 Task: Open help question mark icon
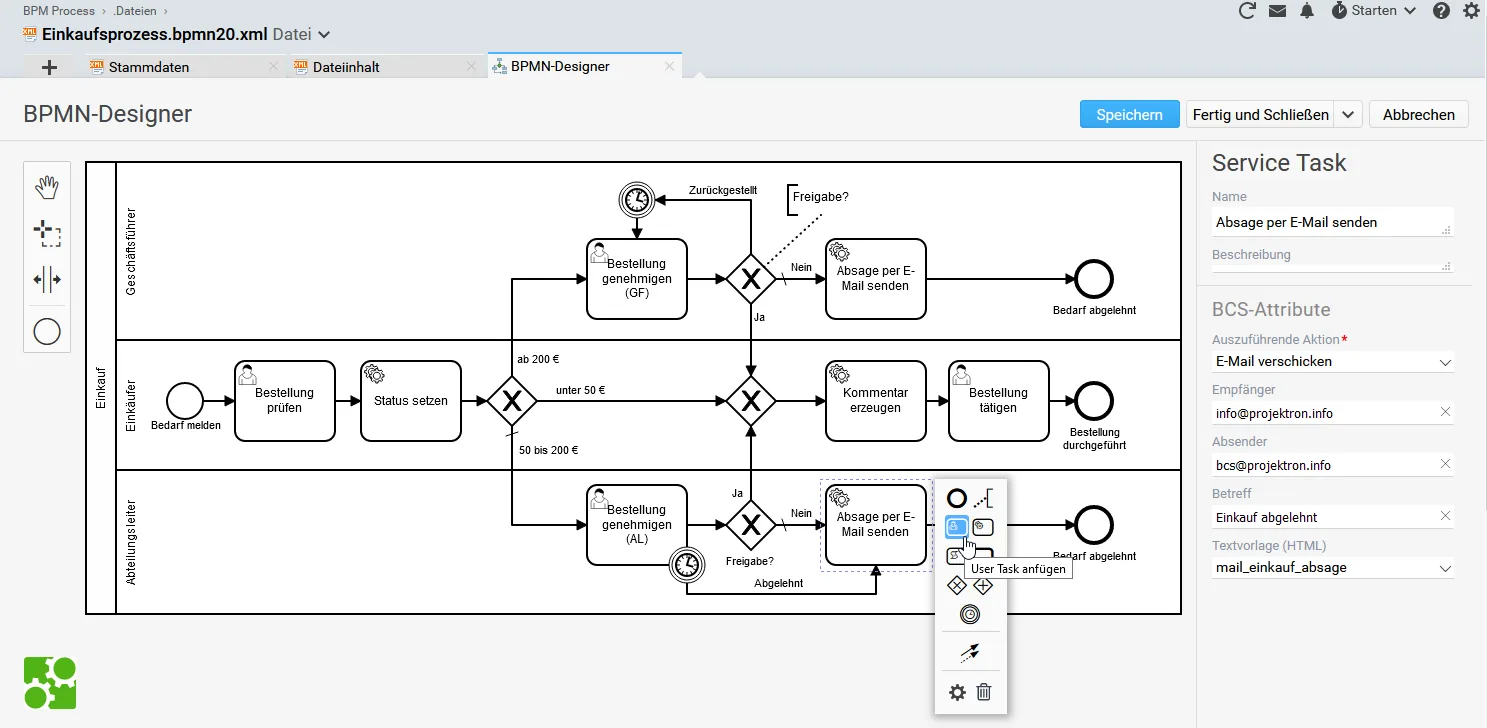[1441, 11]
